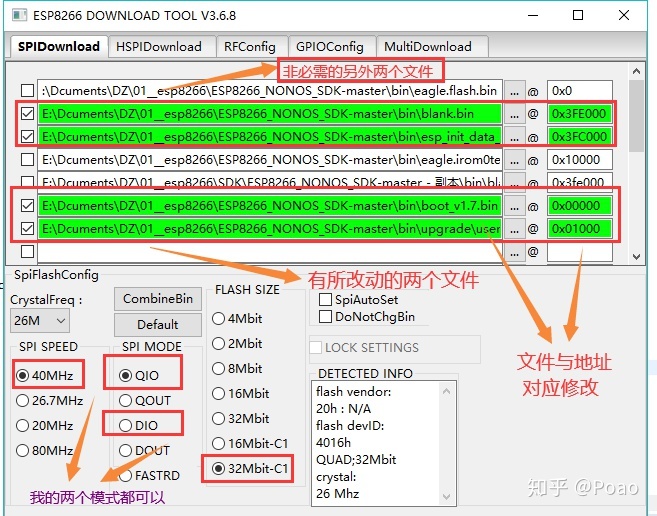This screenshot has width=657, height=516.
Task: Edit the 0x00000 address field
Action: click(580, 205)
